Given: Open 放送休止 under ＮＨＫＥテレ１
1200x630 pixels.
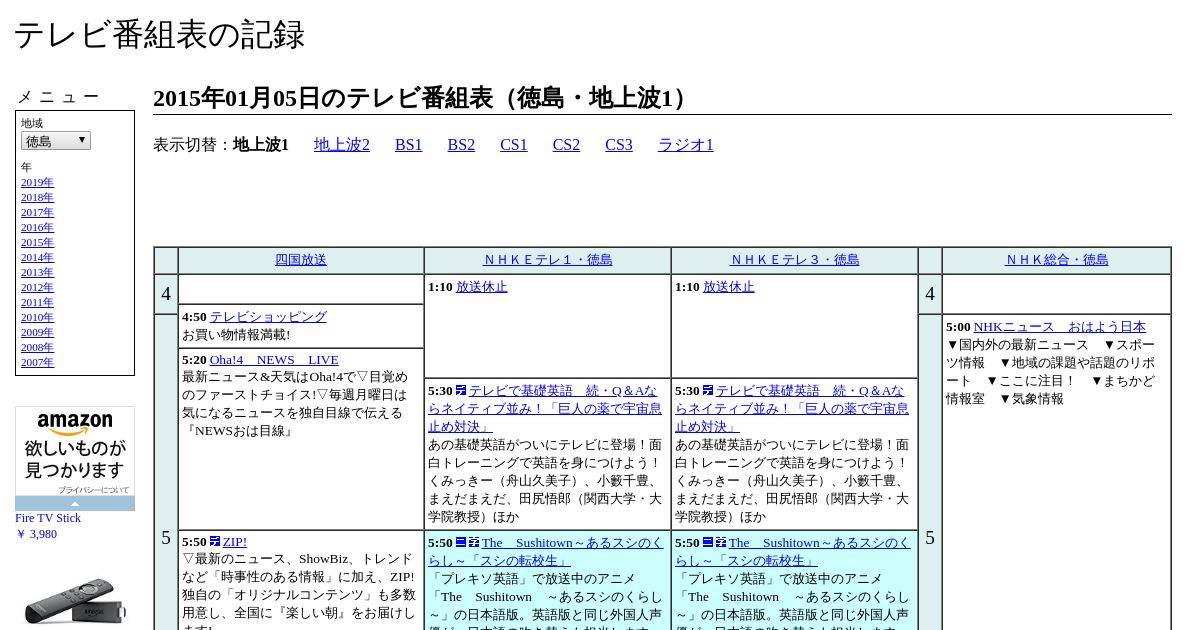Looking at the screenshot, I should point(482,287).
